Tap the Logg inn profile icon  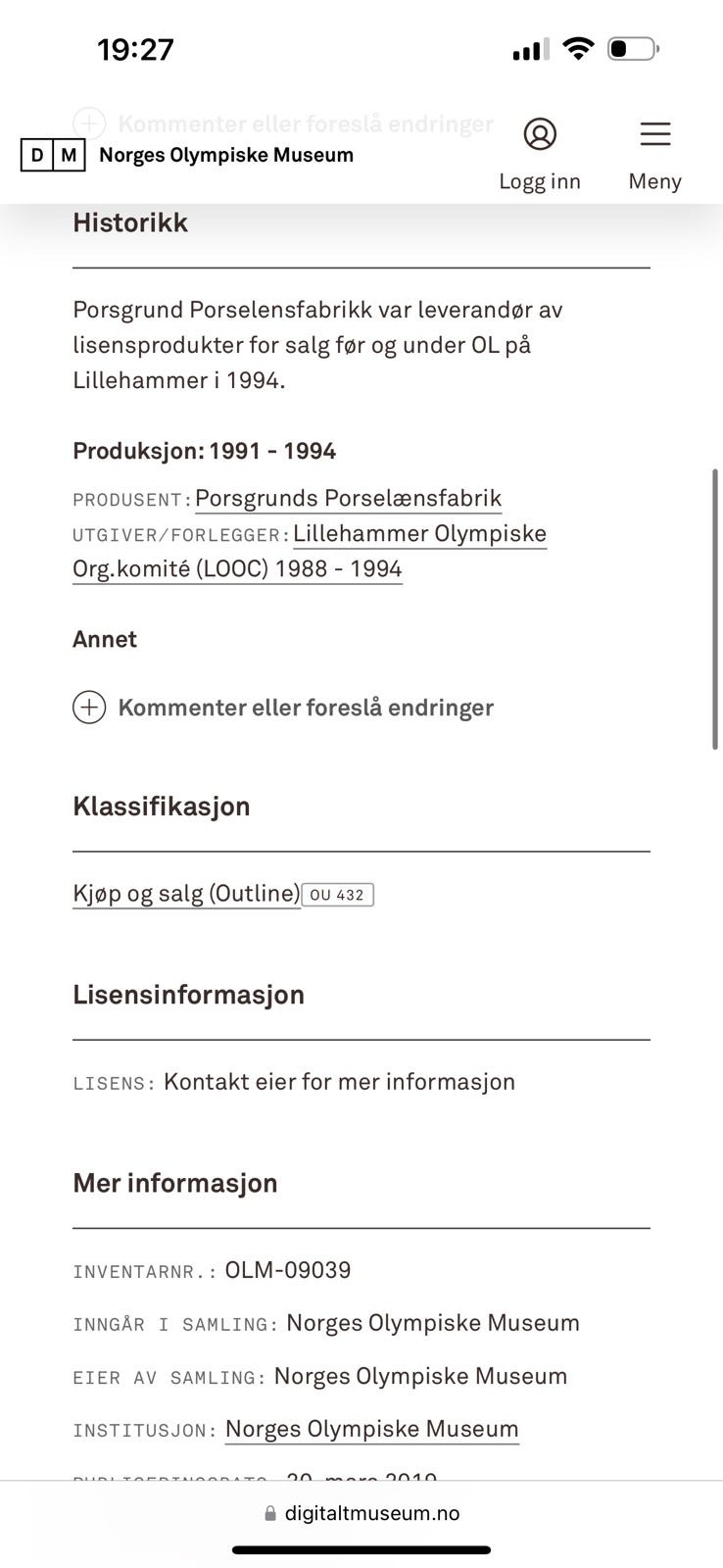(540, 134)
